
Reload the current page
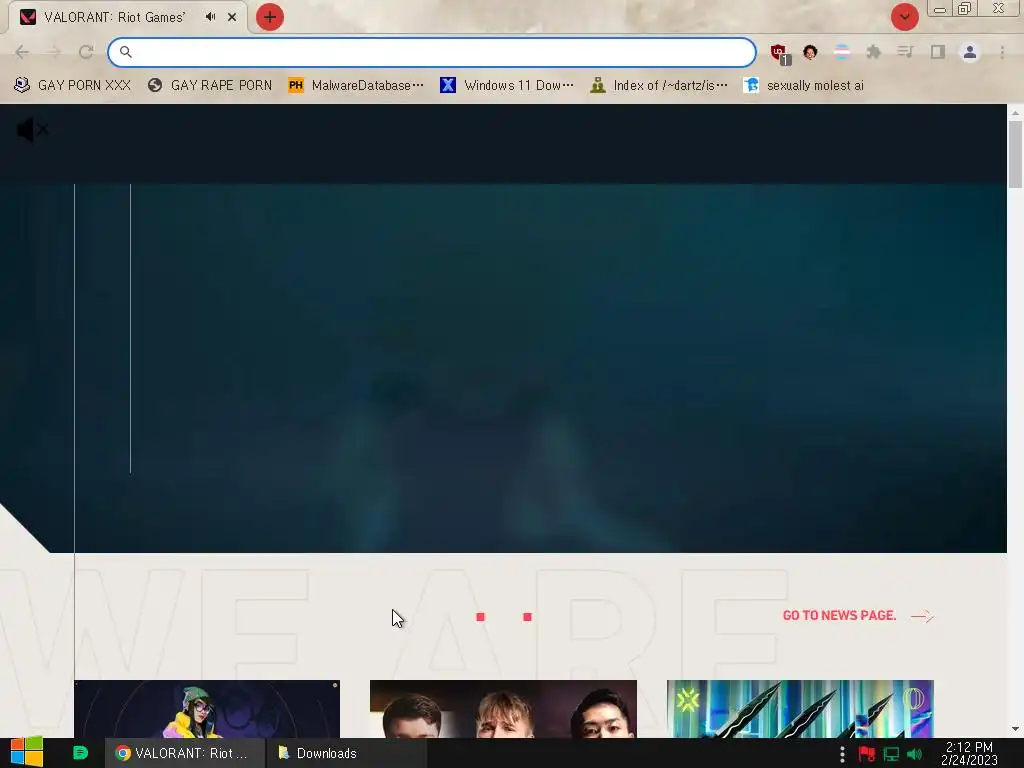tap(86, 52)
